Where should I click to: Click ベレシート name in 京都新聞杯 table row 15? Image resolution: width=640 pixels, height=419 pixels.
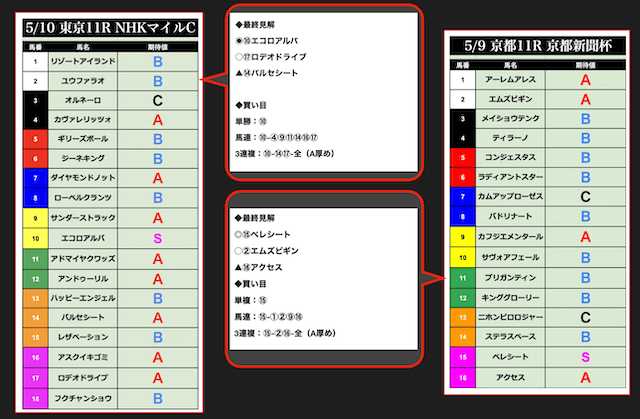coord(510,357)
